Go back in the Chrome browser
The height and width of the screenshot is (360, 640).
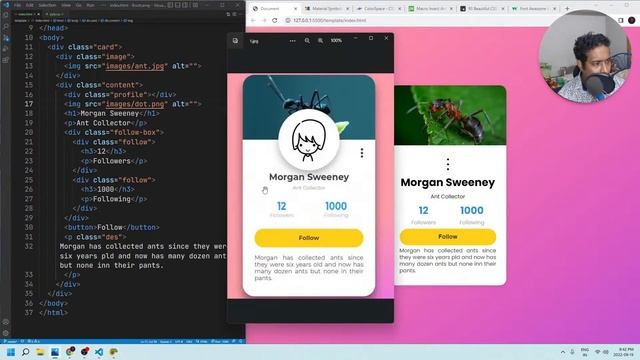pos(253,20)
